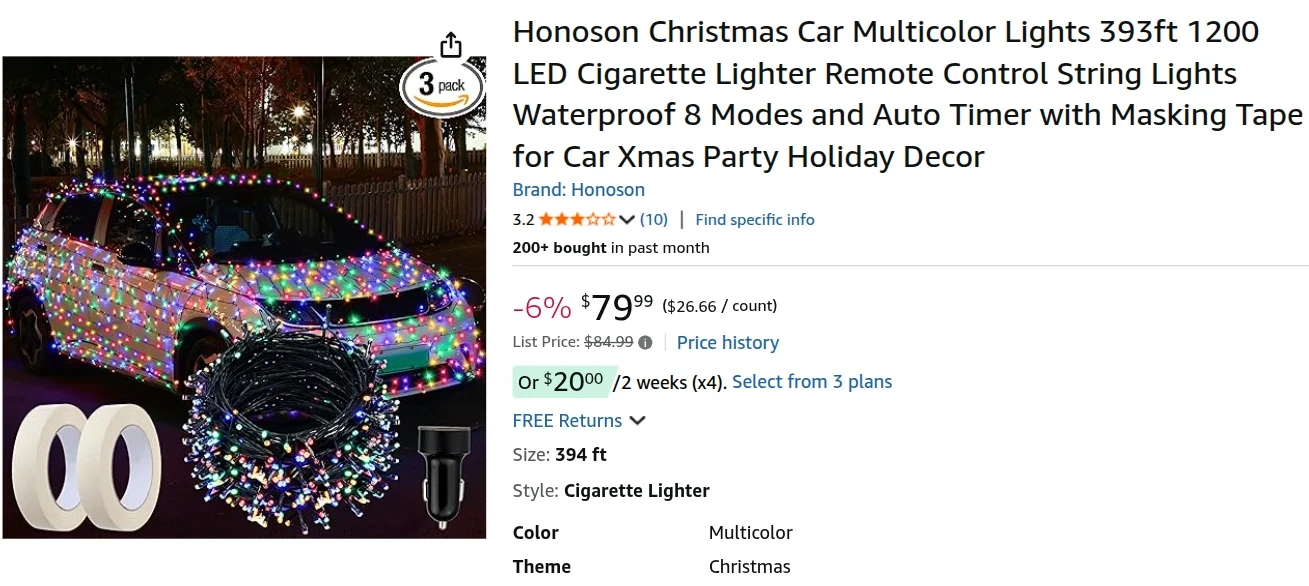This screenshot has height=586, width=1309.
Task: Expand the FREE Returns details chevron
Action: [x=638, y=421]
